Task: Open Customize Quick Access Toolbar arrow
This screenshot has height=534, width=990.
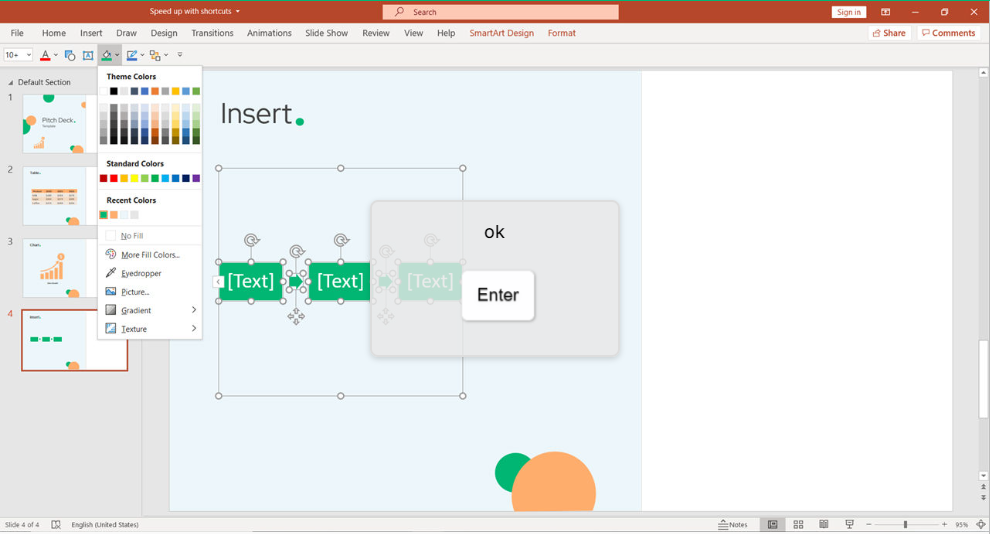Action: tap(180, 55)
